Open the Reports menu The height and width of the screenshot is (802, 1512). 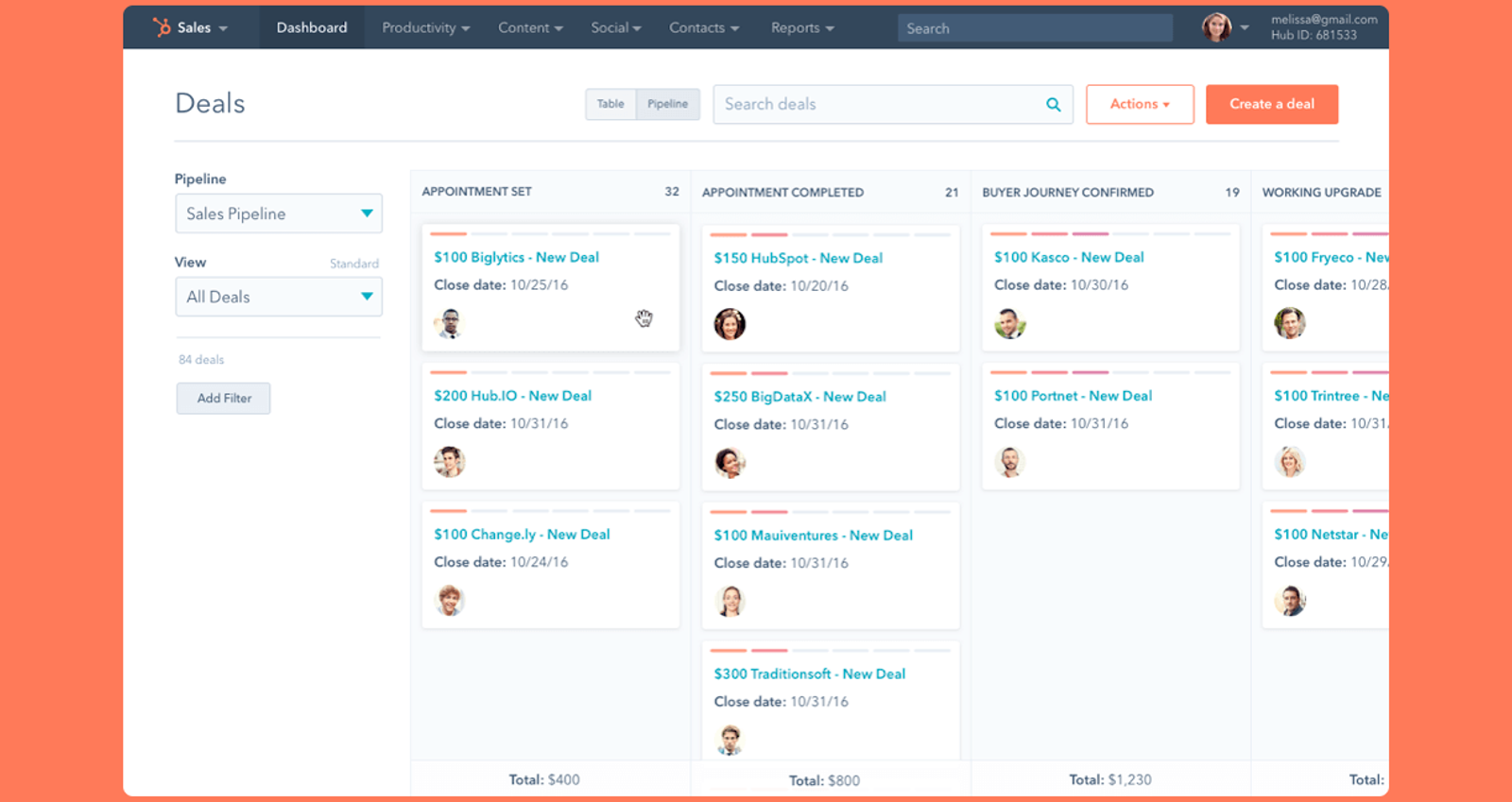tap(802, 27)
